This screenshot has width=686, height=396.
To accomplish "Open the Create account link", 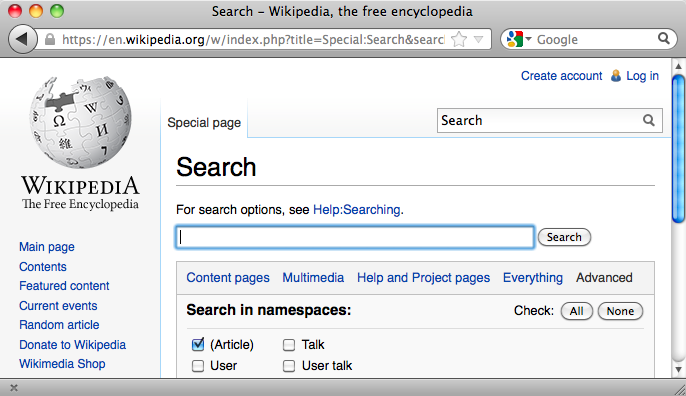I will pyautogui.click(x=561, y=76).
